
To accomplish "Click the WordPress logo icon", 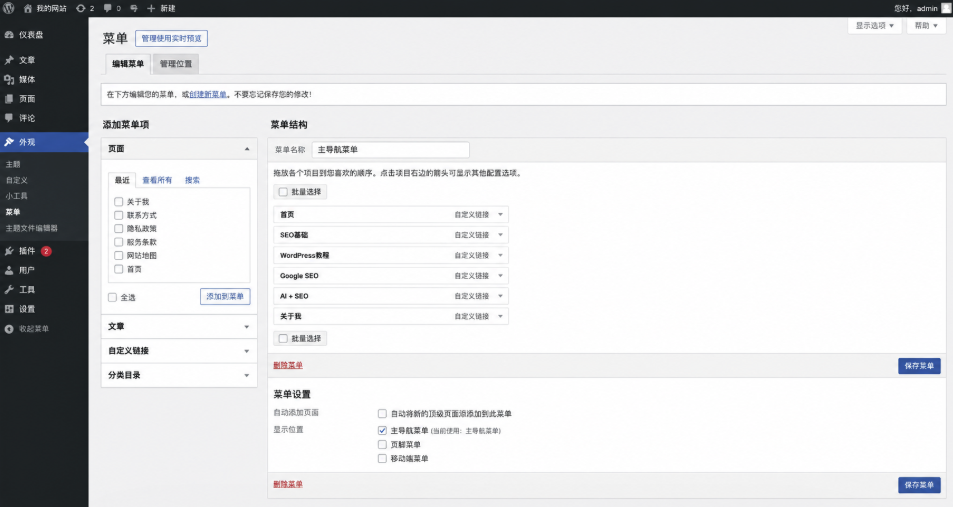I will click(x=9, y=9).
